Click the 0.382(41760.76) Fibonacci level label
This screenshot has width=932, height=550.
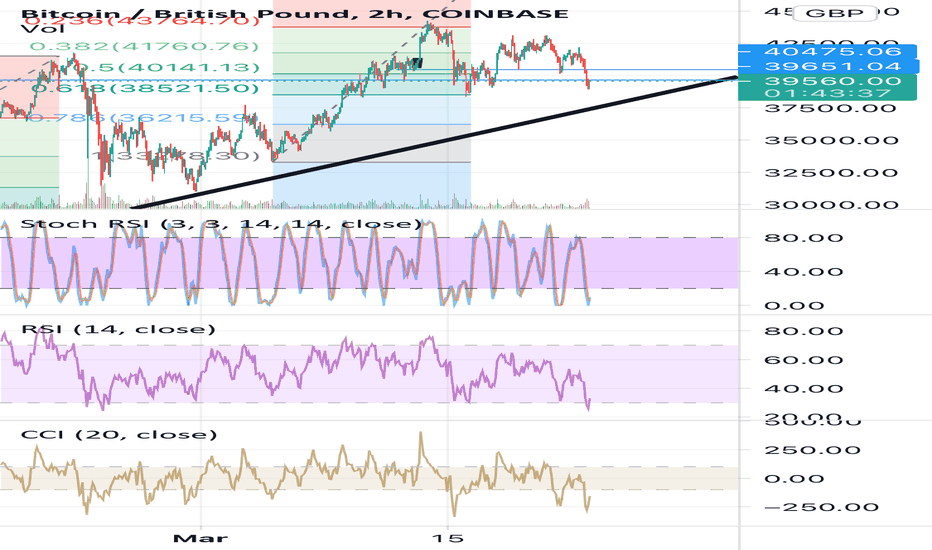click(x=144, y=46)
